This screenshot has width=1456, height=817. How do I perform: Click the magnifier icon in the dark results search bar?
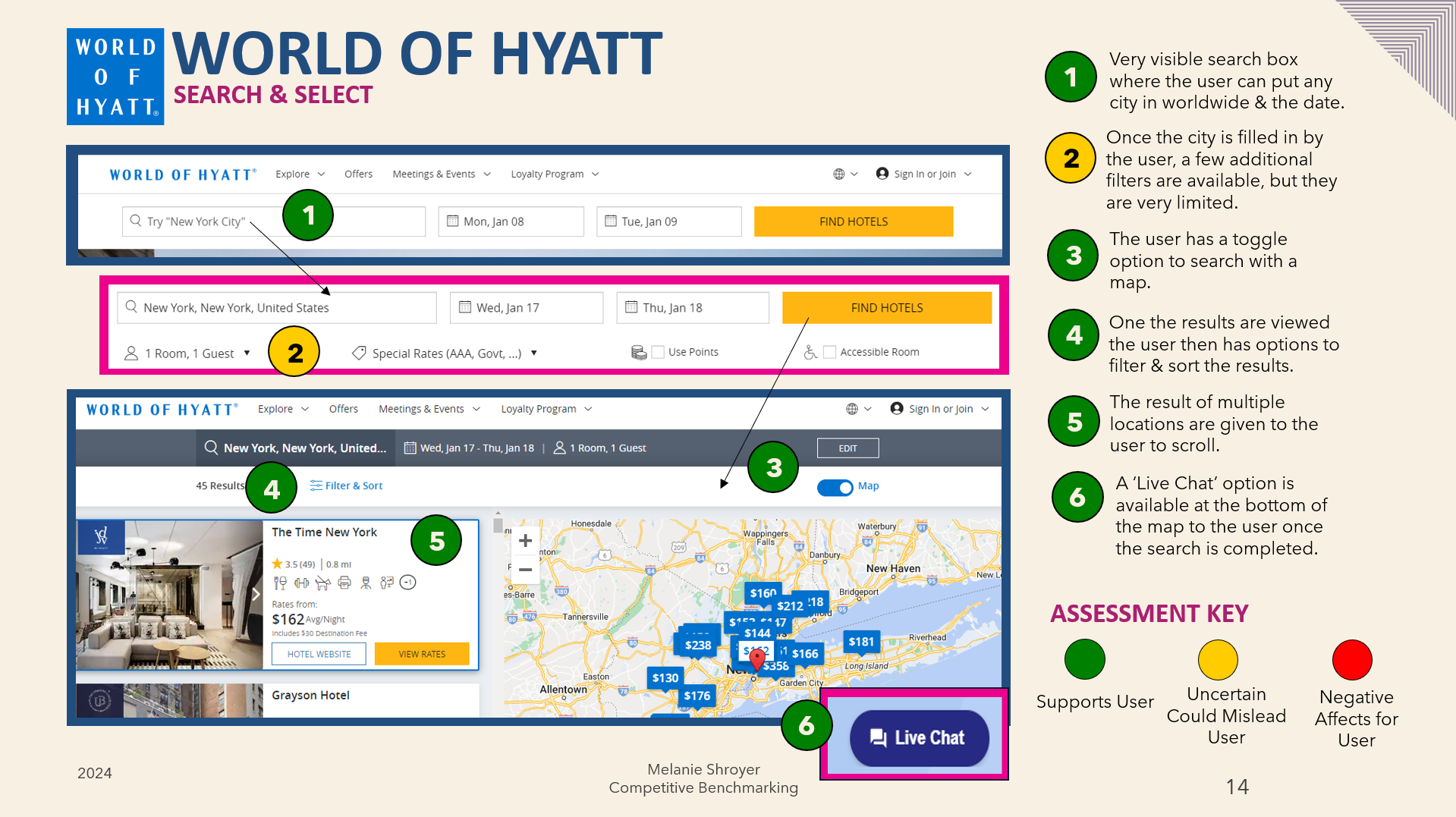pyautogui.click(x=212, y=448)
